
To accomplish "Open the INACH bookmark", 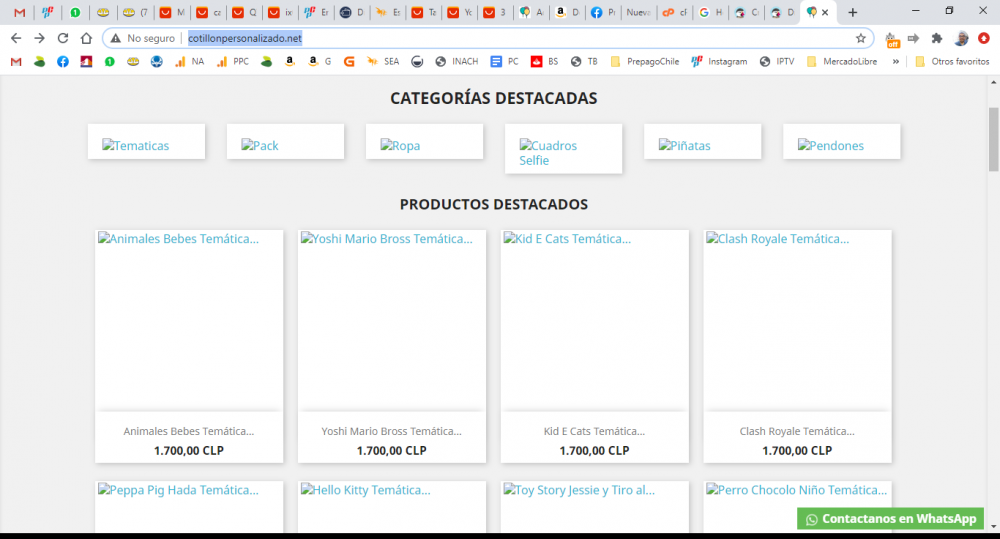I will click(x=457, y=62).
